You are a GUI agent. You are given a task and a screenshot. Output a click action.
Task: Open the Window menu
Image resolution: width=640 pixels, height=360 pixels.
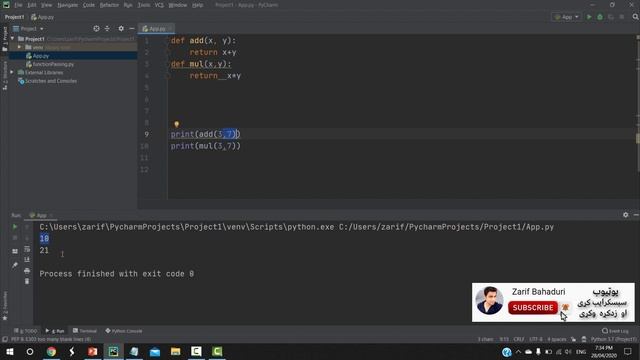tap(177, 5)
